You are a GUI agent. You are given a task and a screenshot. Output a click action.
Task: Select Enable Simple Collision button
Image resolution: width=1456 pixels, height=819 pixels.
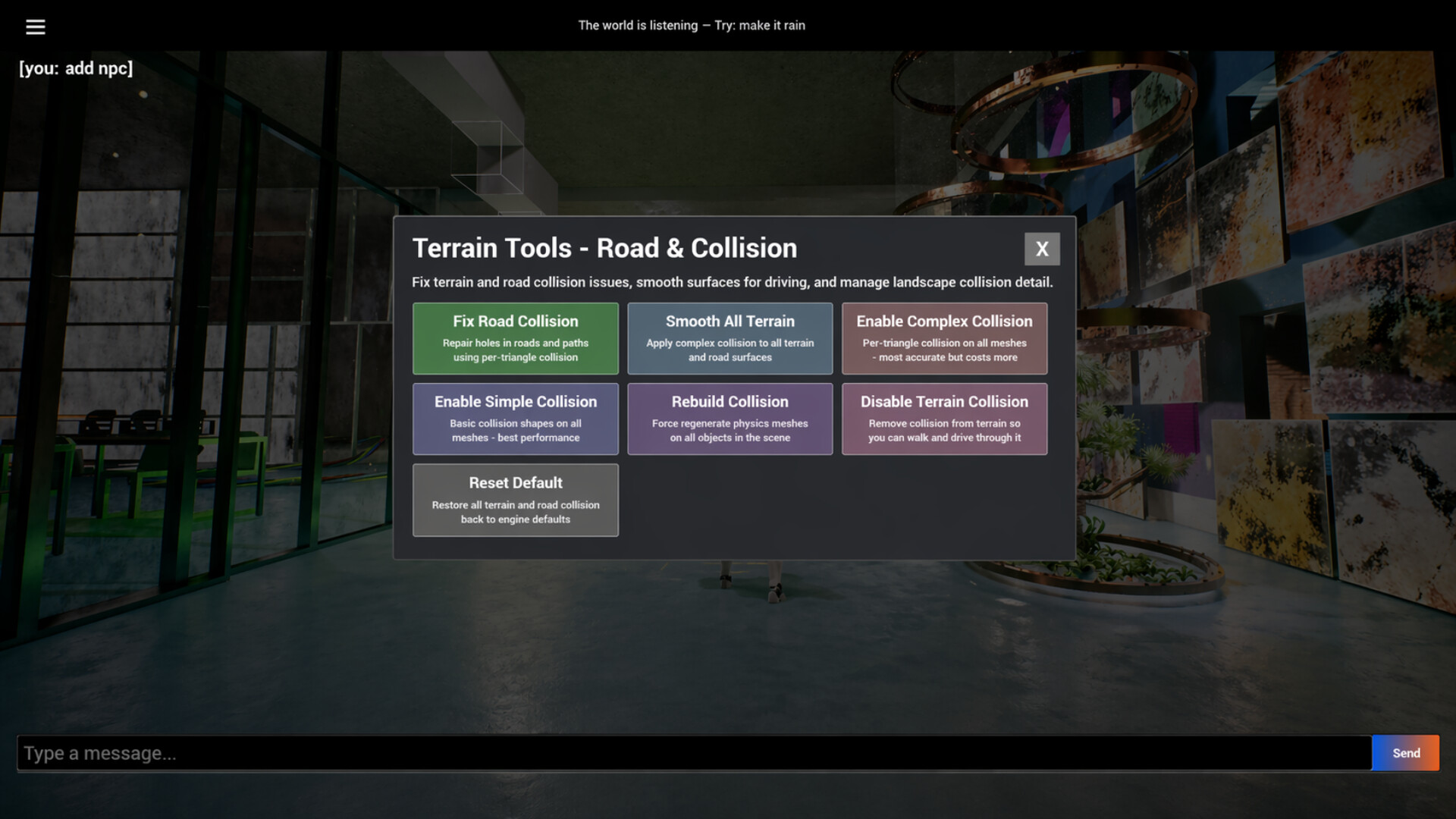coord(515,419)
